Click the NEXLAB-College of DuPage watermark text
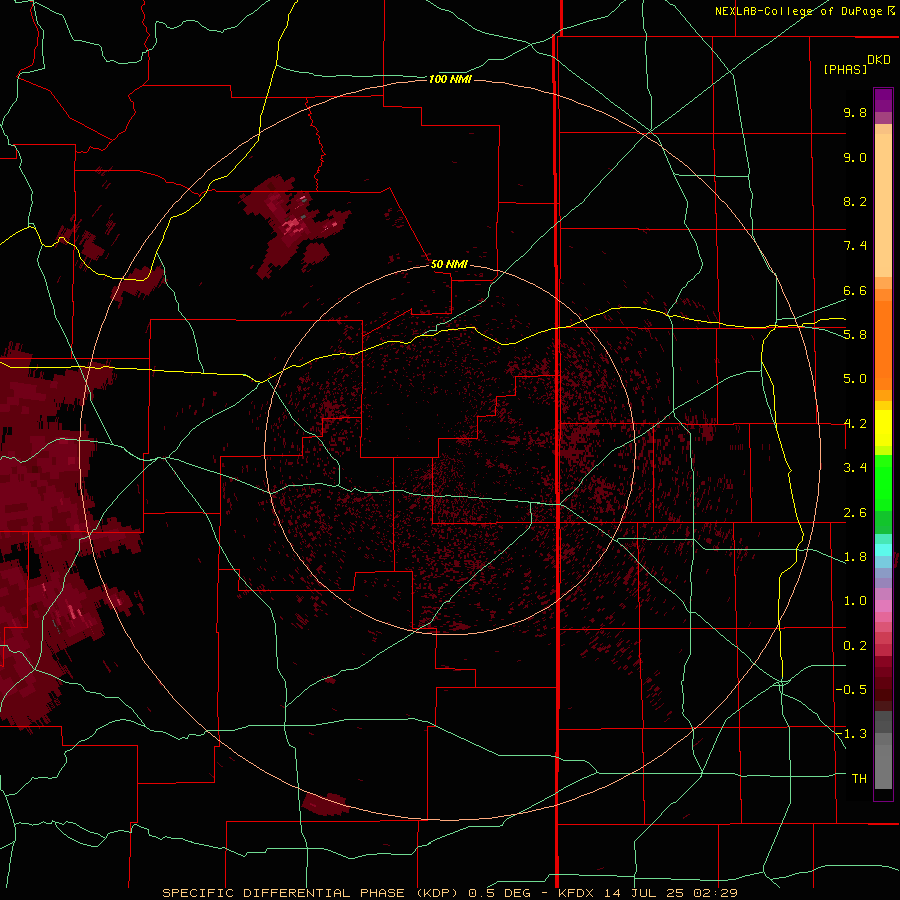The image size is (900, 900). tap(804, 11)
